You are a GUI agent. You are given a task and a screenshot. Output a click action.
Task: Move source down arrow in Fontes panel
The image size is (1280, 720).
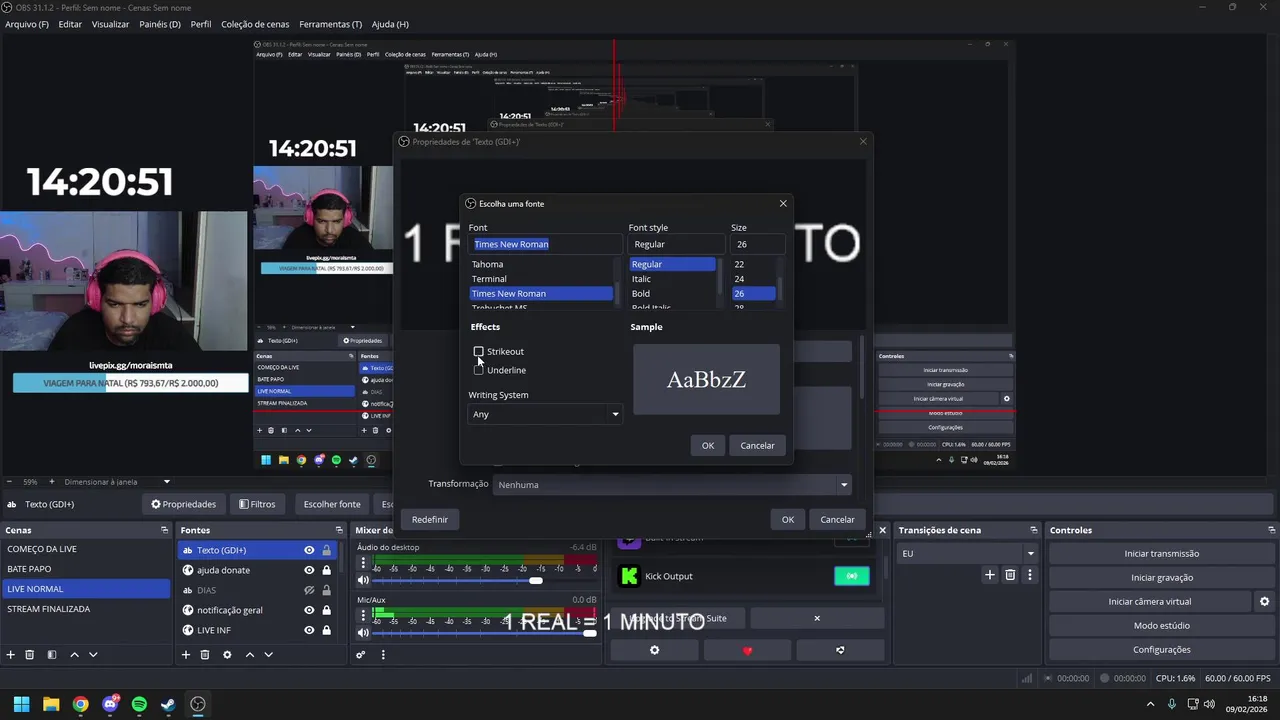[x=268, y=655]
